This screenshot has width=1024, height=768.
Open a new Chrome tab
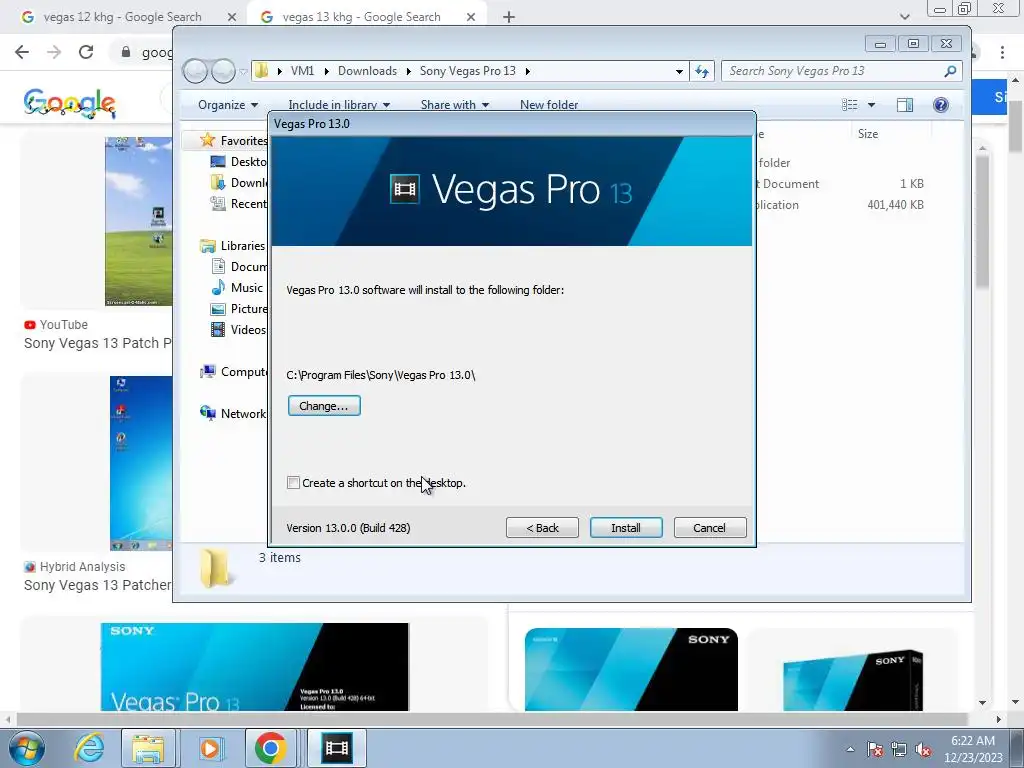tap(509, 17)
